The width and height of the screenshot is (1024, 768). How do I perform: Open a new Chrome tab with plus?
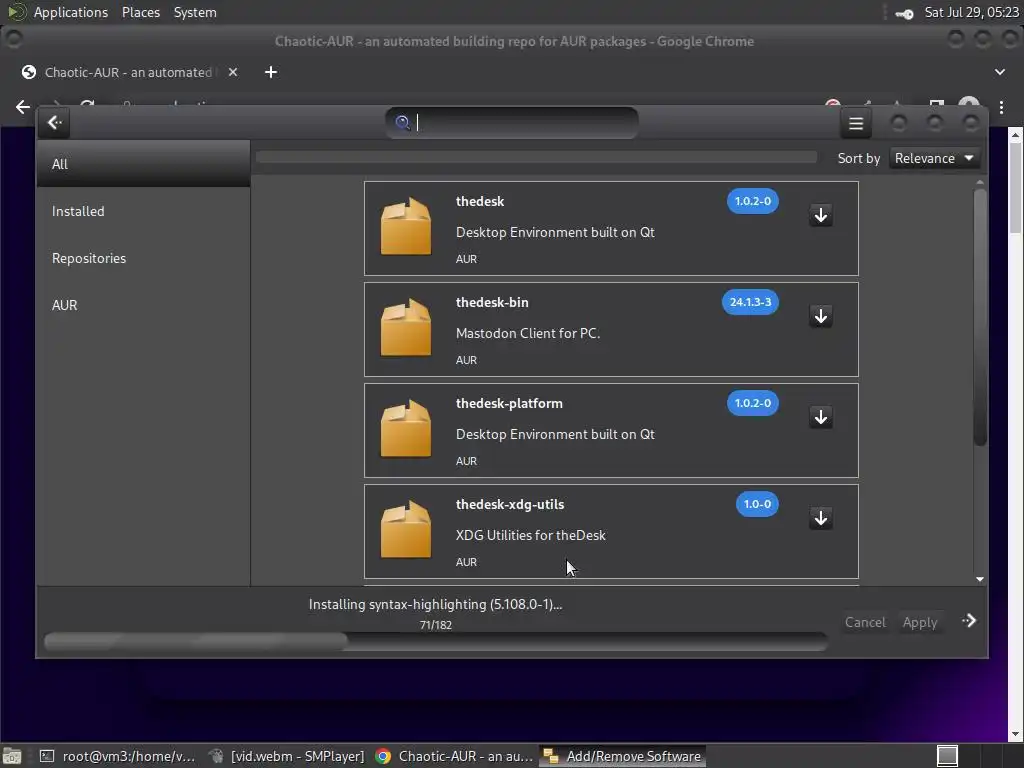271,72
